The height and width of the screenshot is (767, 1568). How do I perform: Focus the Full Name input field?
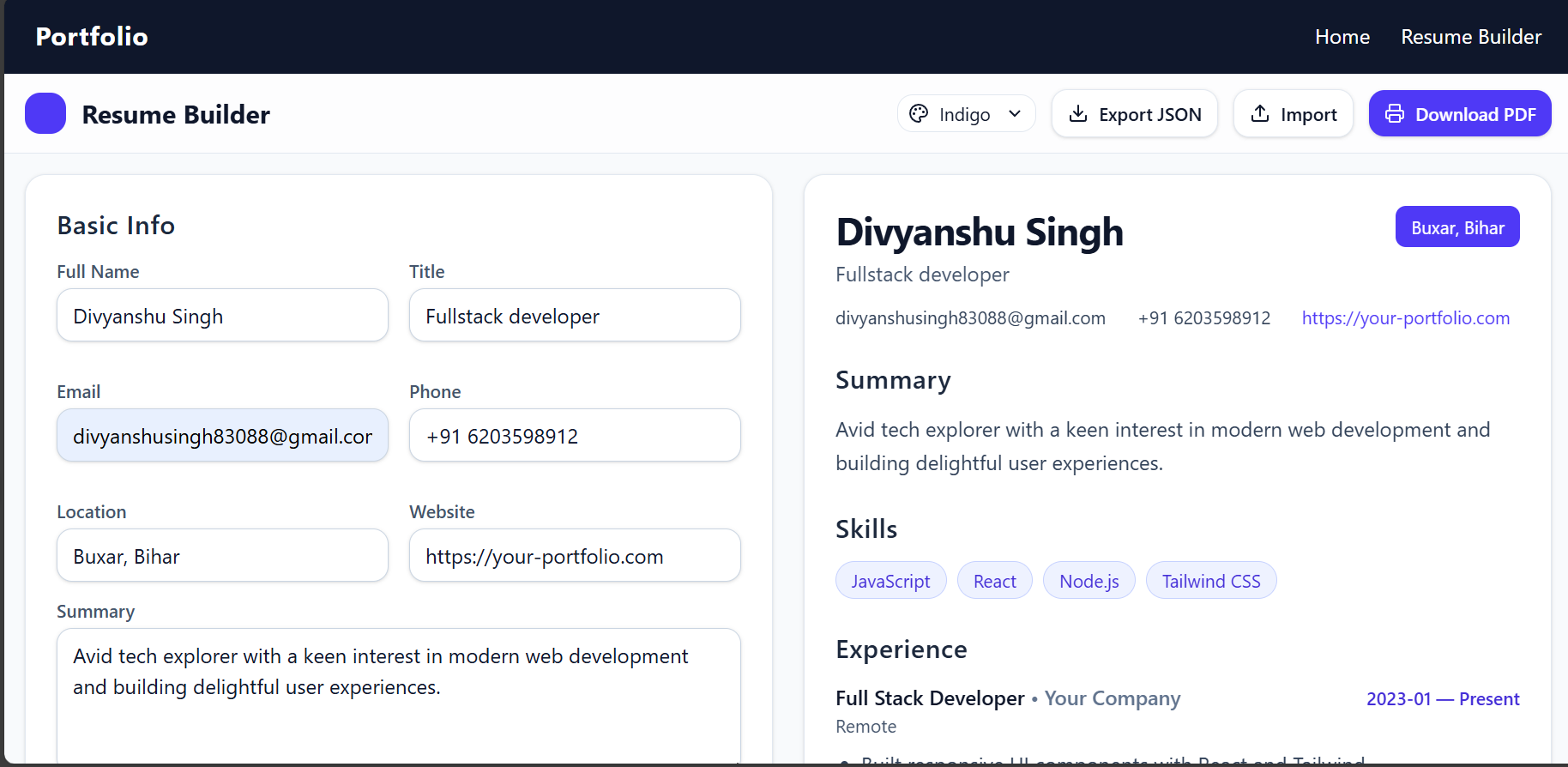pyautogui.click(x=222, y=316)
